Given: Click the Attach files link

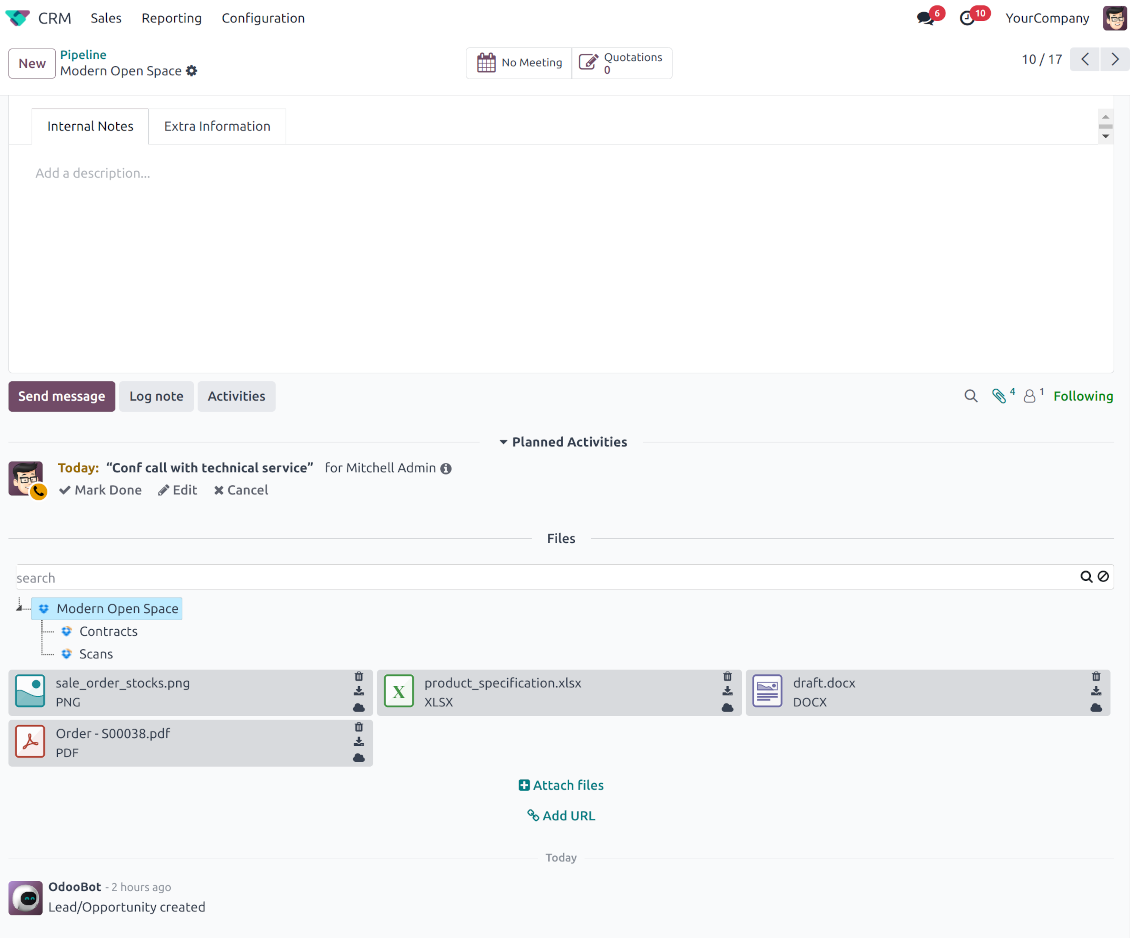Looking at the screenshot, I should [x=561, y=785].
